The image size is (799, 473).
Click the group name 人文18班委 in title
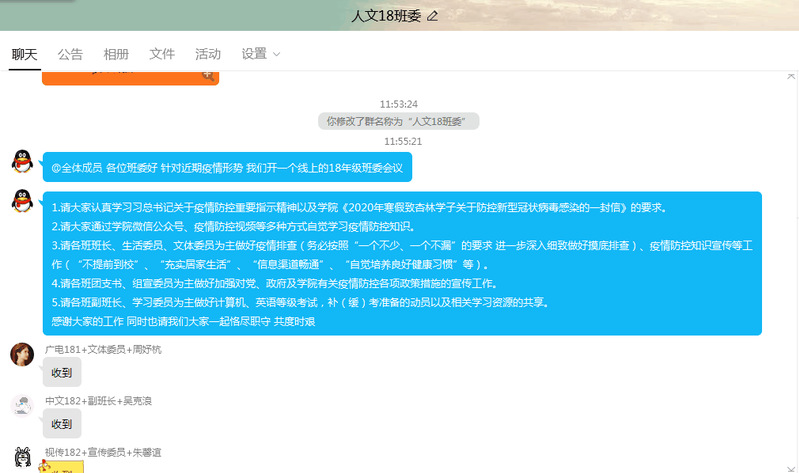tap(387, 16)
